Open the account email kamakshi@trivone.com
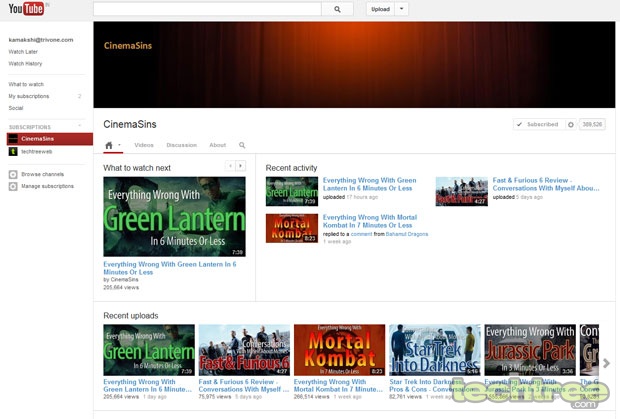This screenshot has width=620, height=419. (x=41, y=40)
